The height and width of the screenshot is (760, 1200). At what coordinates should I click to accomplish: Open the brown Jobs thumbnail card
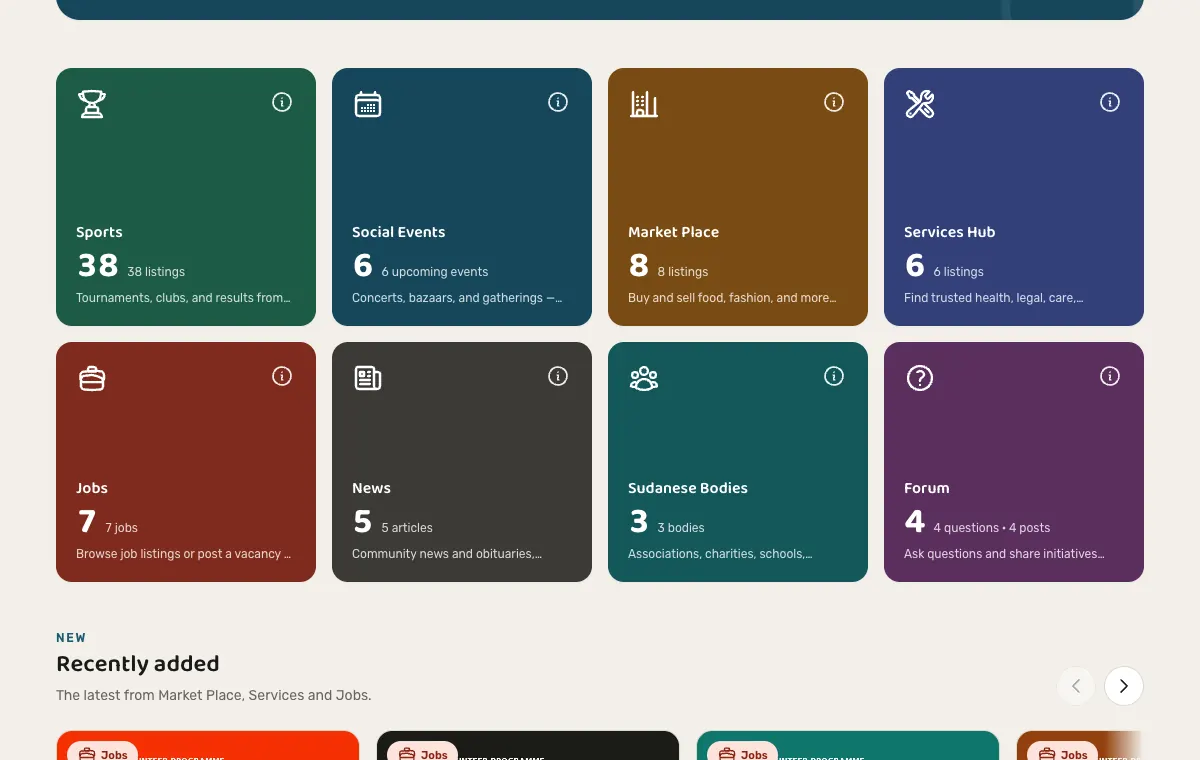pyautogui.click(x=1080, y=746)
